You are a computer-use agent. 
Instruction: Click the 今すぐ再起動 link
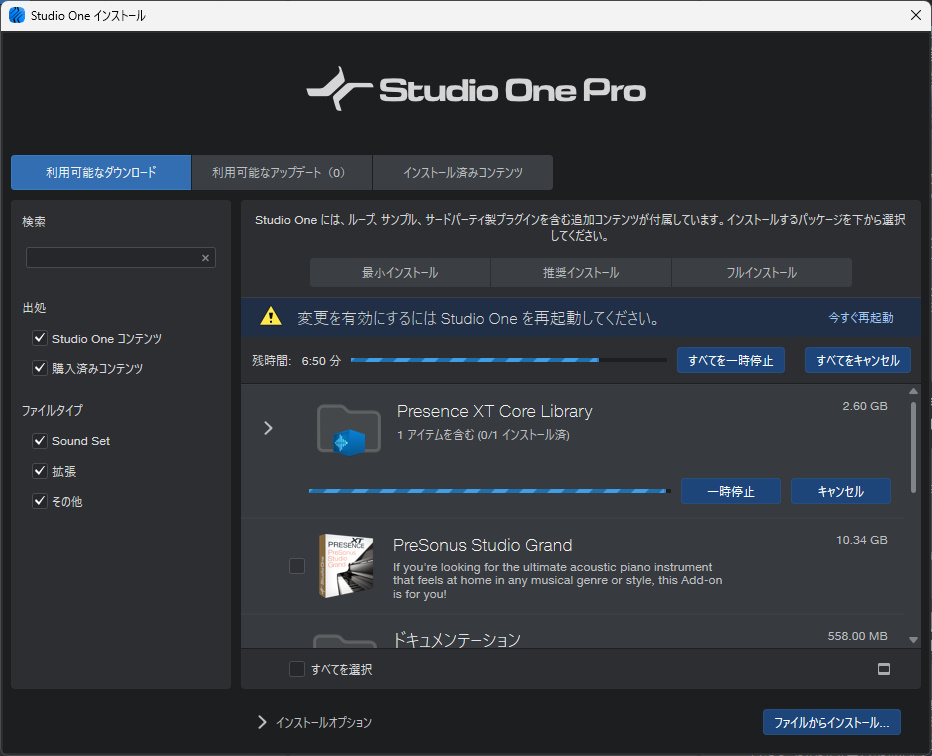pos(860,318)
